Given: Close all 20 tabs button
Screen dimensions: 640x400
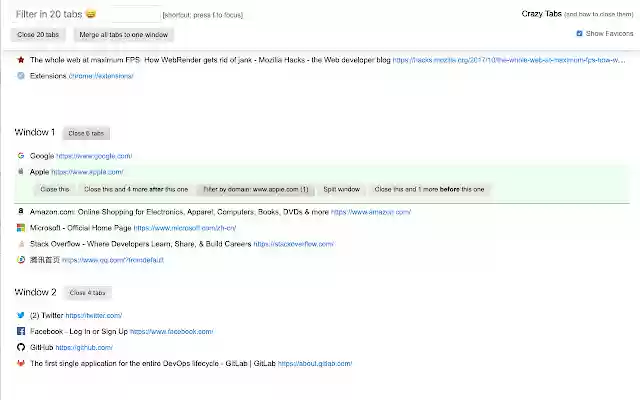Looking at the screenshot, I should [x=38, y=35].
